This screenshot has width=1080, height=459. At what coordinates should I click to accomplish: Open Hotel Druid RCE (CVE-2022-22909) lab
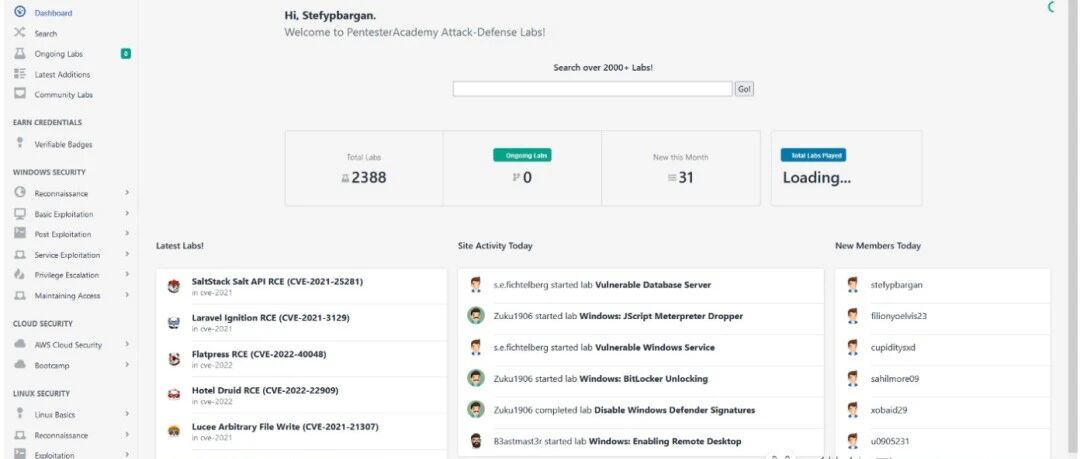(x=264, y=390)
